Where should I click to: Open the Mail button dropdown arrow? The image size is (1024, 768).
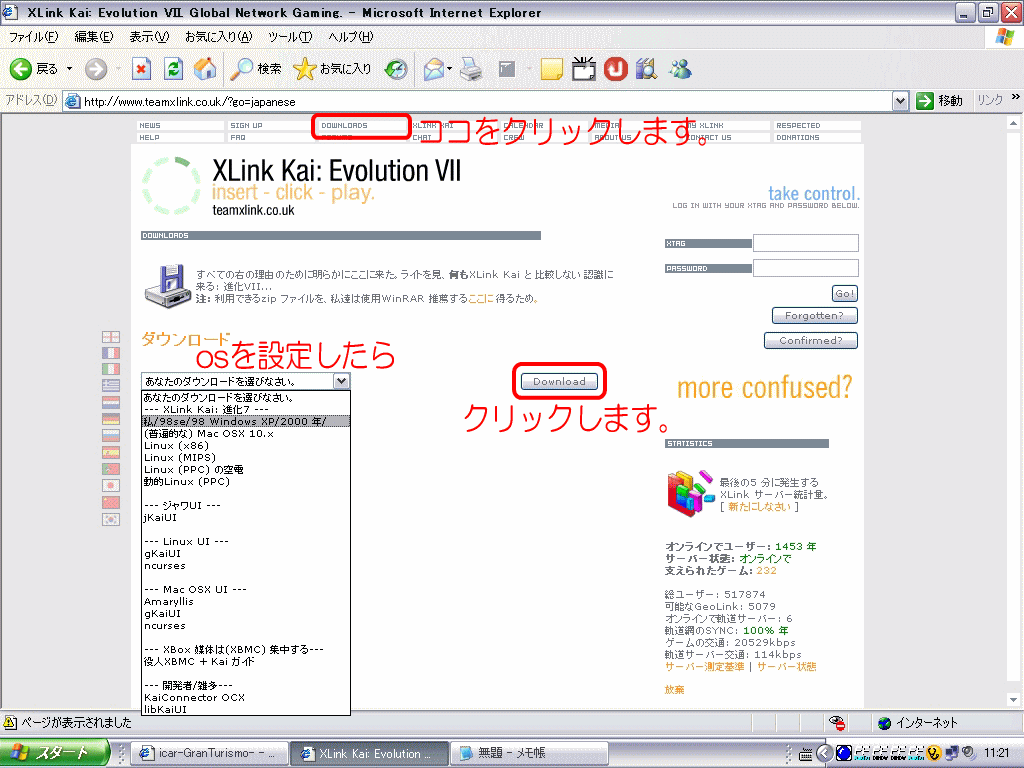coord(449,69)
